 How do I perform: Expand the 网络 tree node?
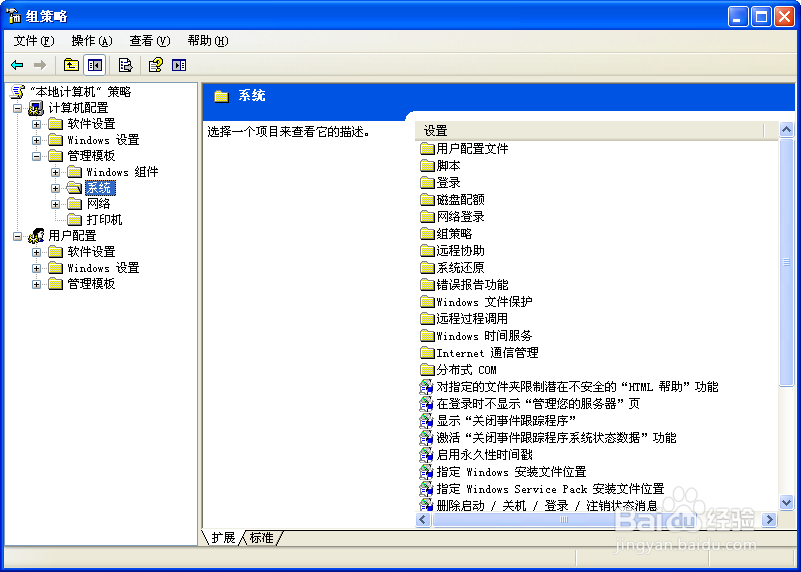point(56,204)
